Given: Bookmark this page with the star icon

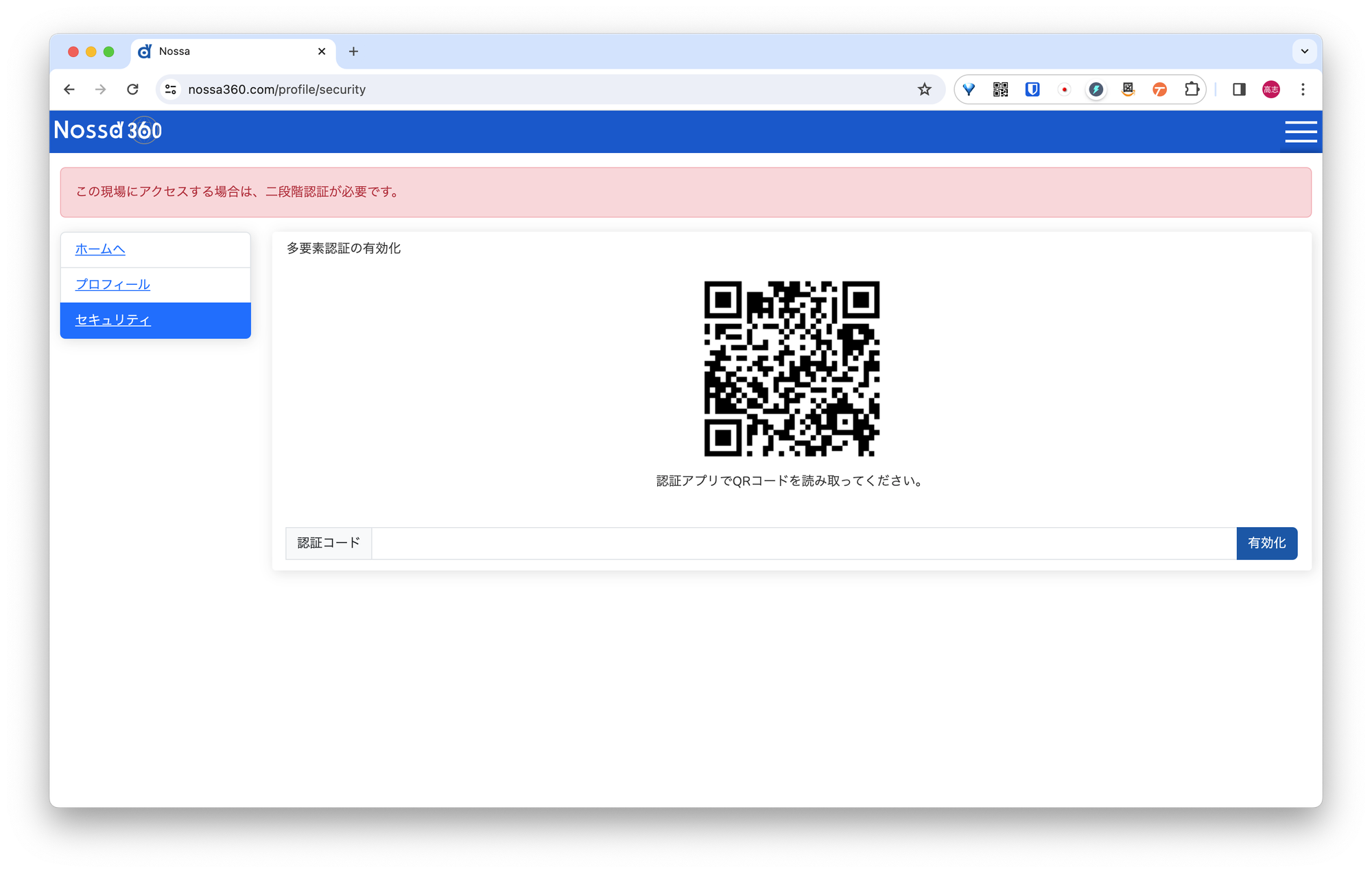Looking at the screenshot, I should [925, 89].
